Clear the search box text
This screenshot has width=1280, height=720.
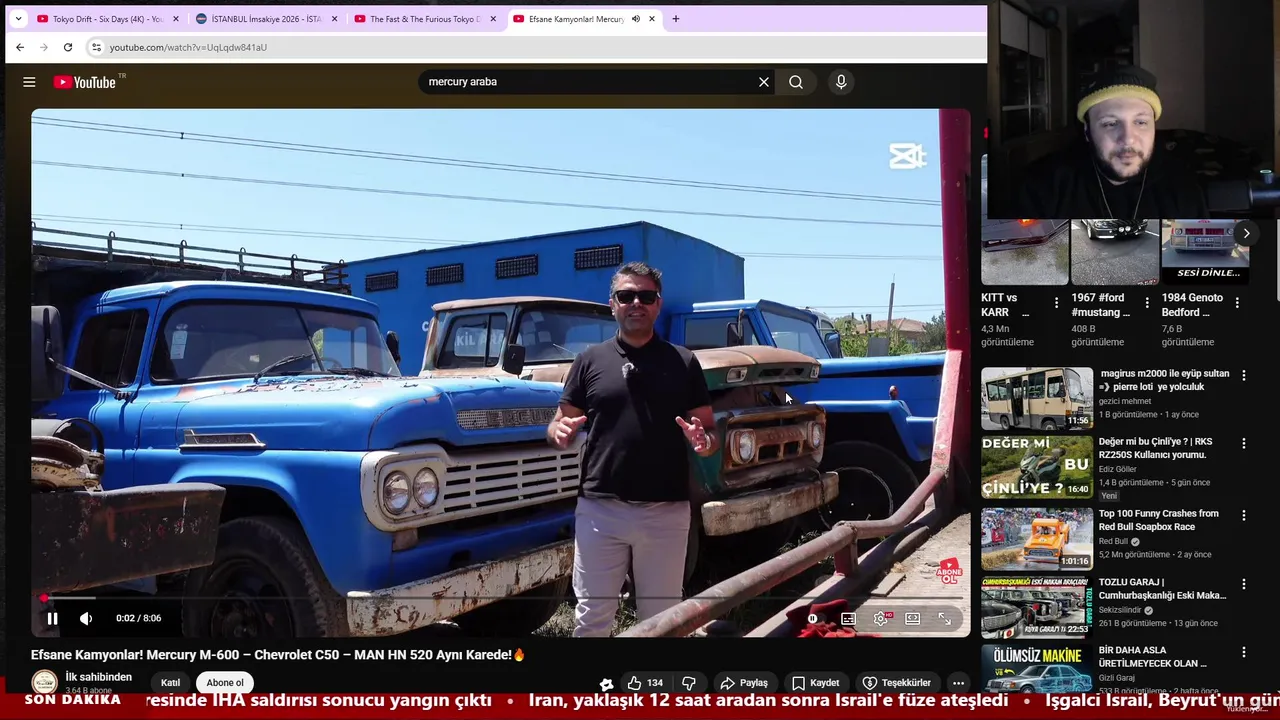(x=764, y=82)
